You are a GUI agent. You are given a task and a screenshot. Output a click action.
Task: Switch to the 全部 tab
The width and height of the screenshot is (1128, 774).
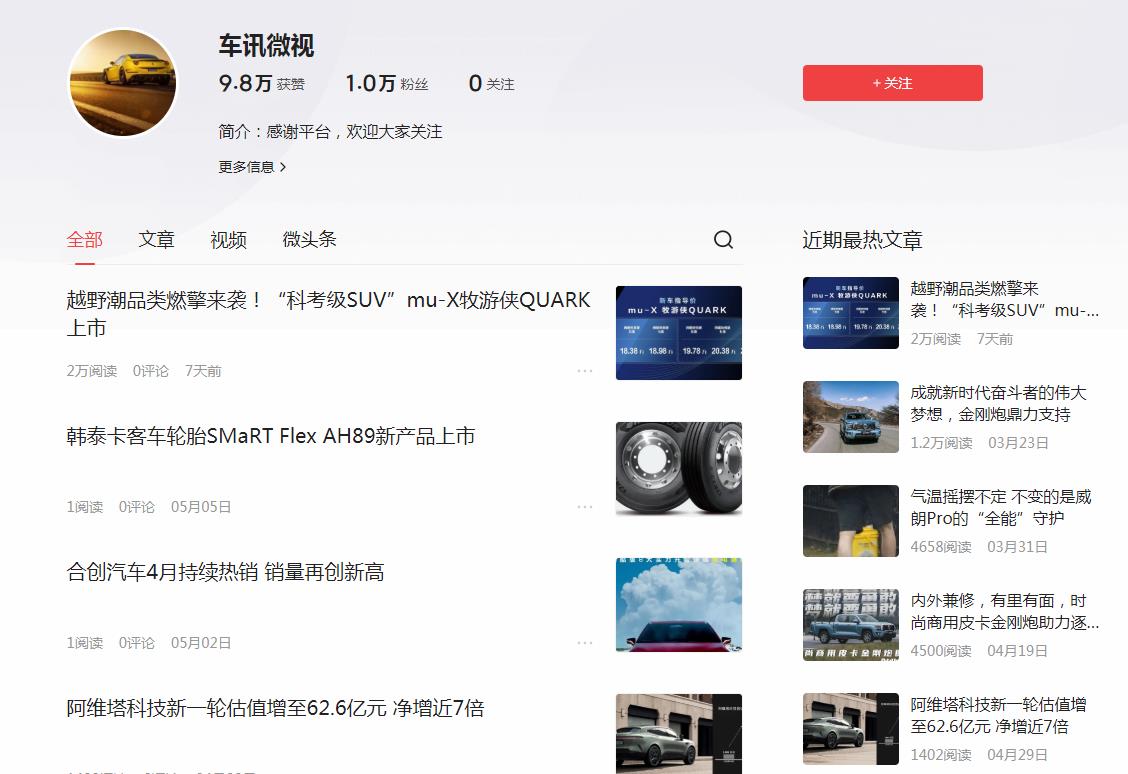coord(84,240)
